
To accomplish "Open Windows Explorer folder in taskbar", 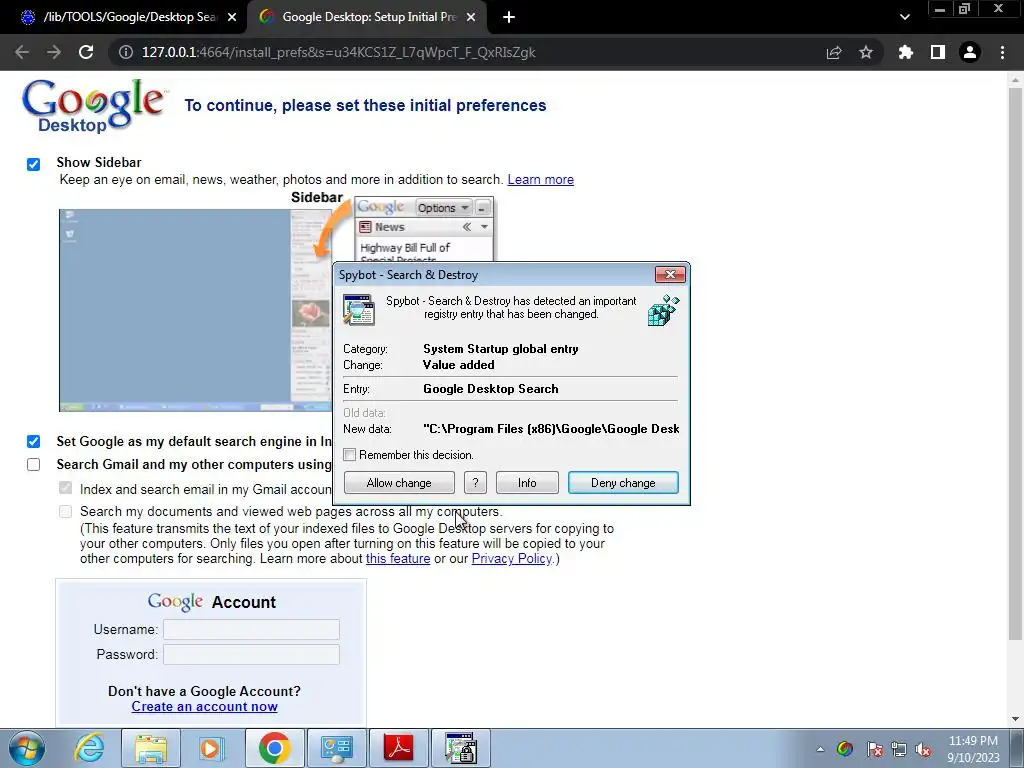I will 151,748.
